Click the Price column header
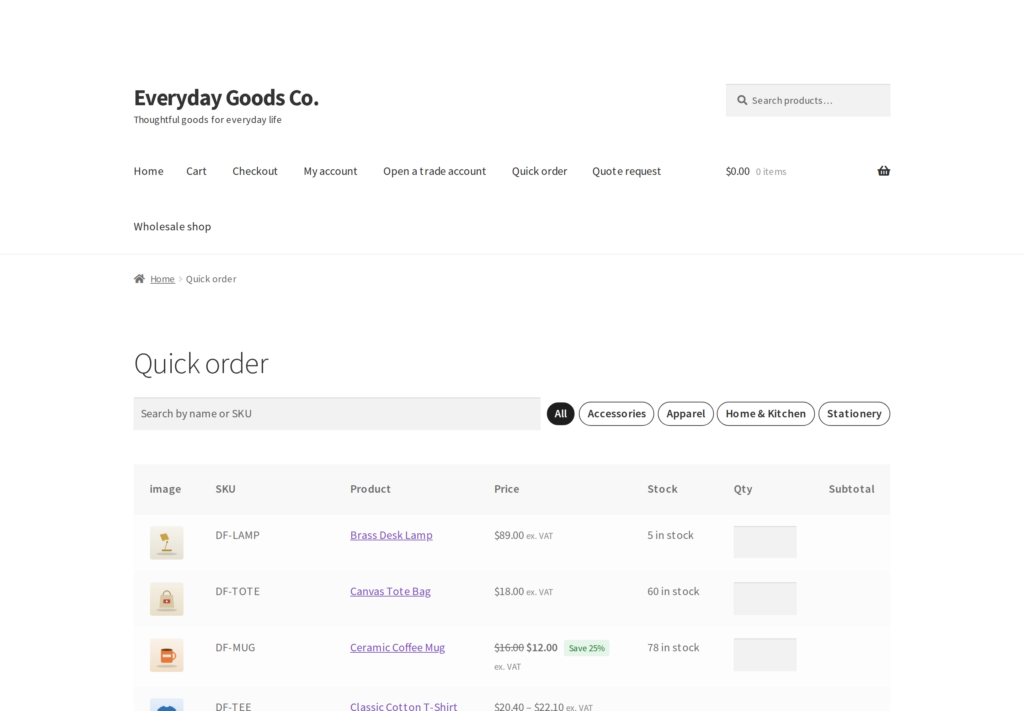This screenshot has width=1024, height=711. pos(506,488)
